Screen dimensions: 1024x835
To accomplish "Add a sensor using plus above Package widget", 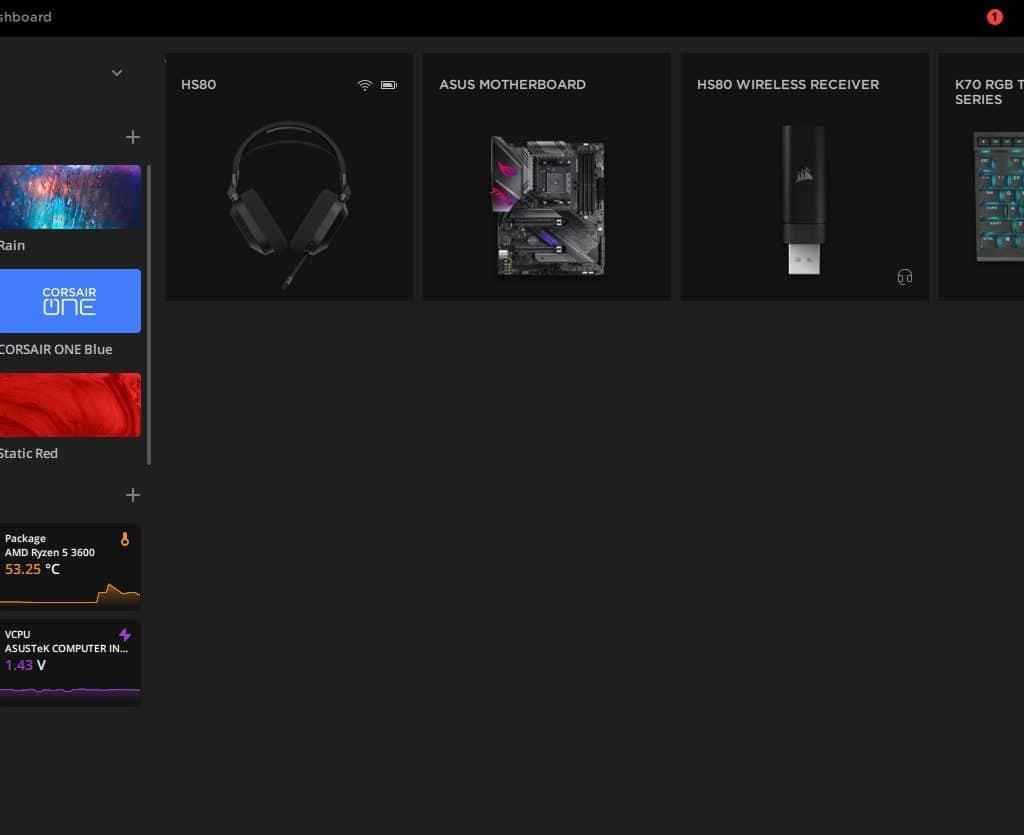I will 133,495.
